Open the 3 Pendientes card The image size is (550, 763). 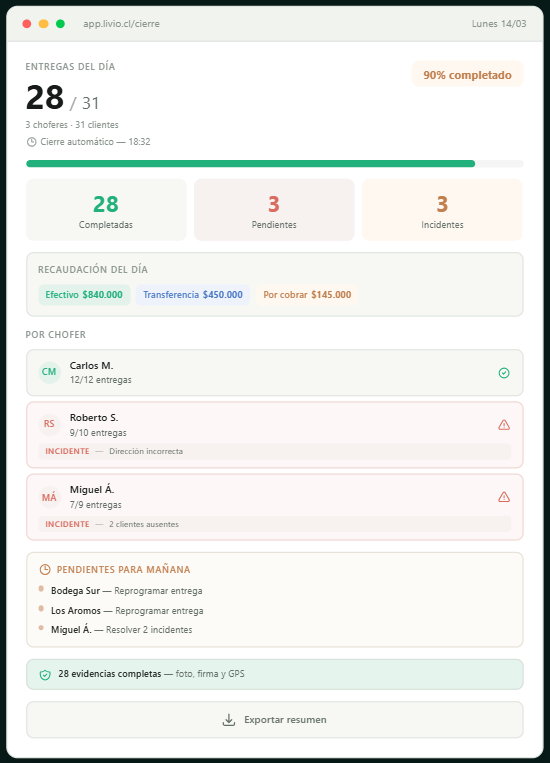274,210
